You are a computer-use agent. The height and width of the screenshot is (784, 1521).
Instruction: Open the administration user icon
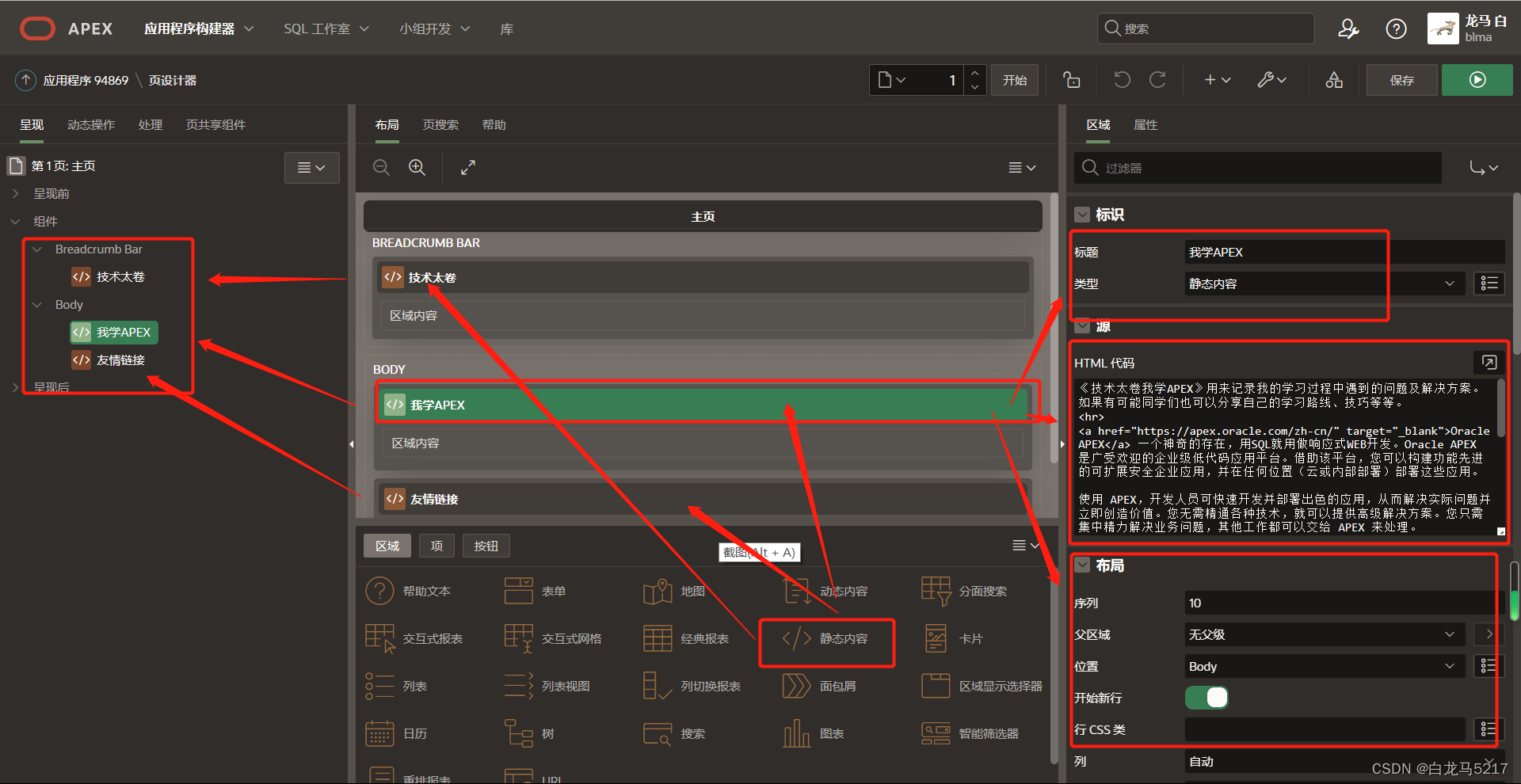tap(1348, 29)
